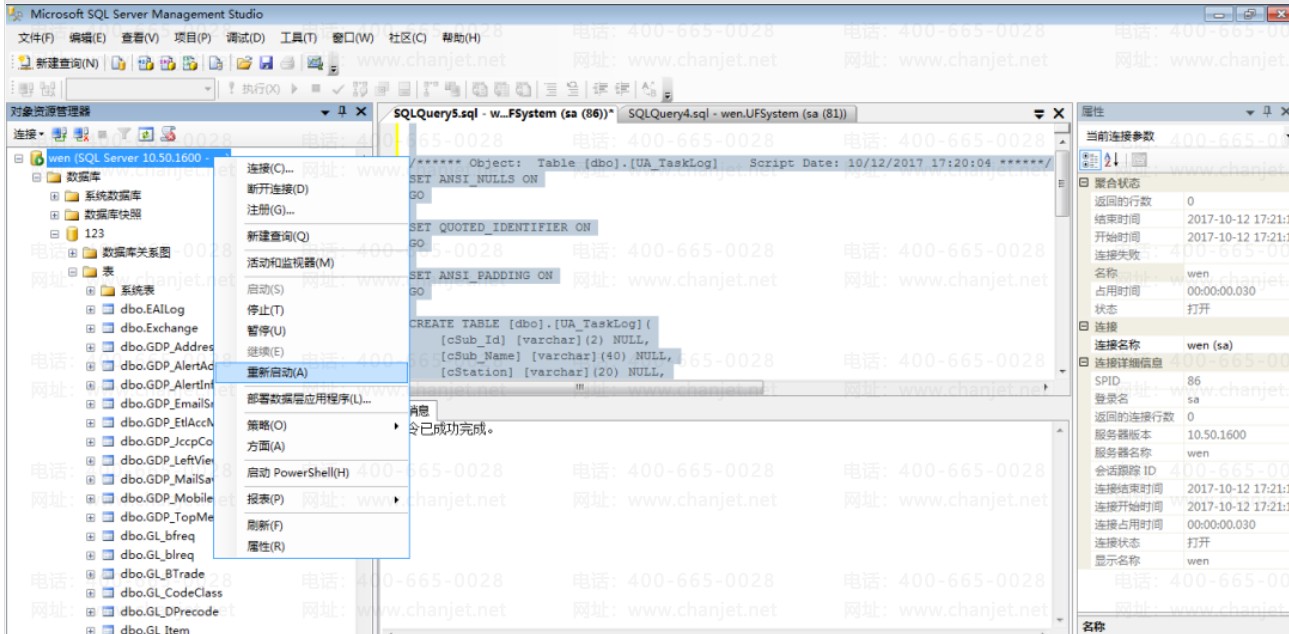Open the 工具(T) menu
Screen dimensions: 1289x634
298,38
